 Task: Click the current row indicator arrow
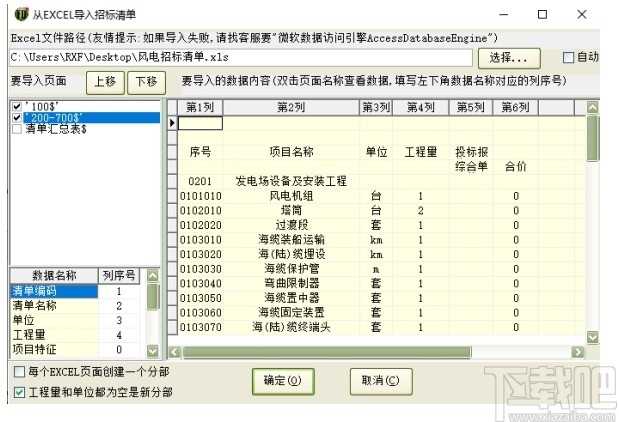click(x=172, y=123)
